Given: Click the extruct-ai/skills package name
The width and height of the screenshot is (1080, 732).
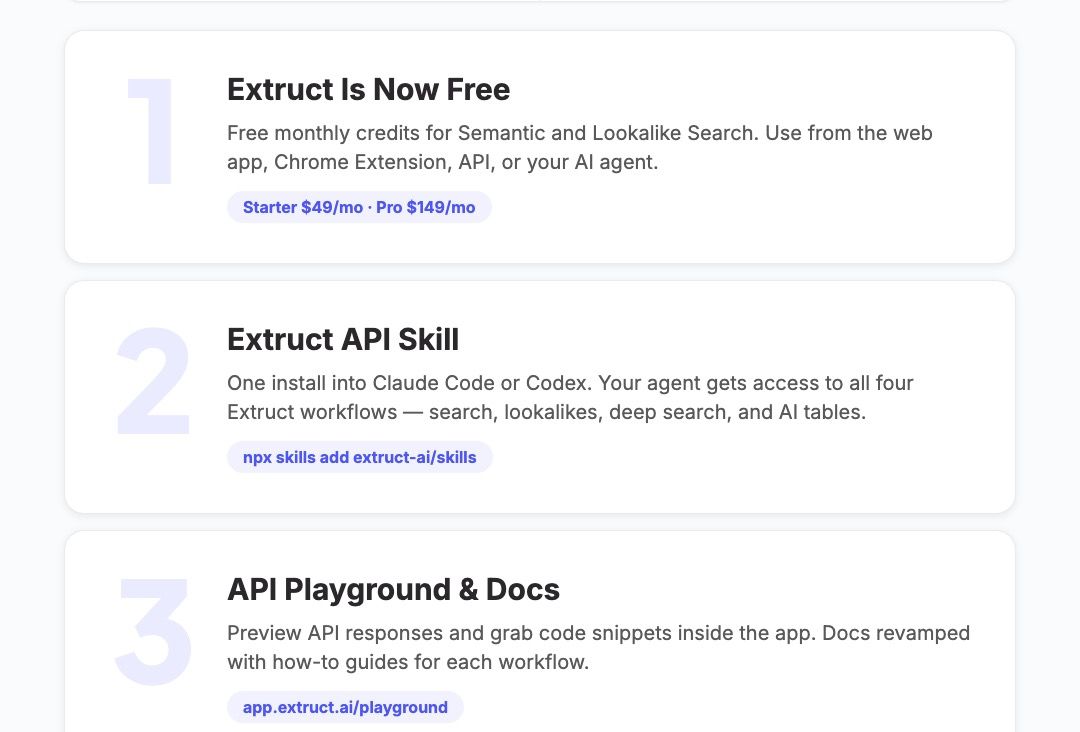Looking at the screenshot, I should pyautogui.click(x=415, y=457).
